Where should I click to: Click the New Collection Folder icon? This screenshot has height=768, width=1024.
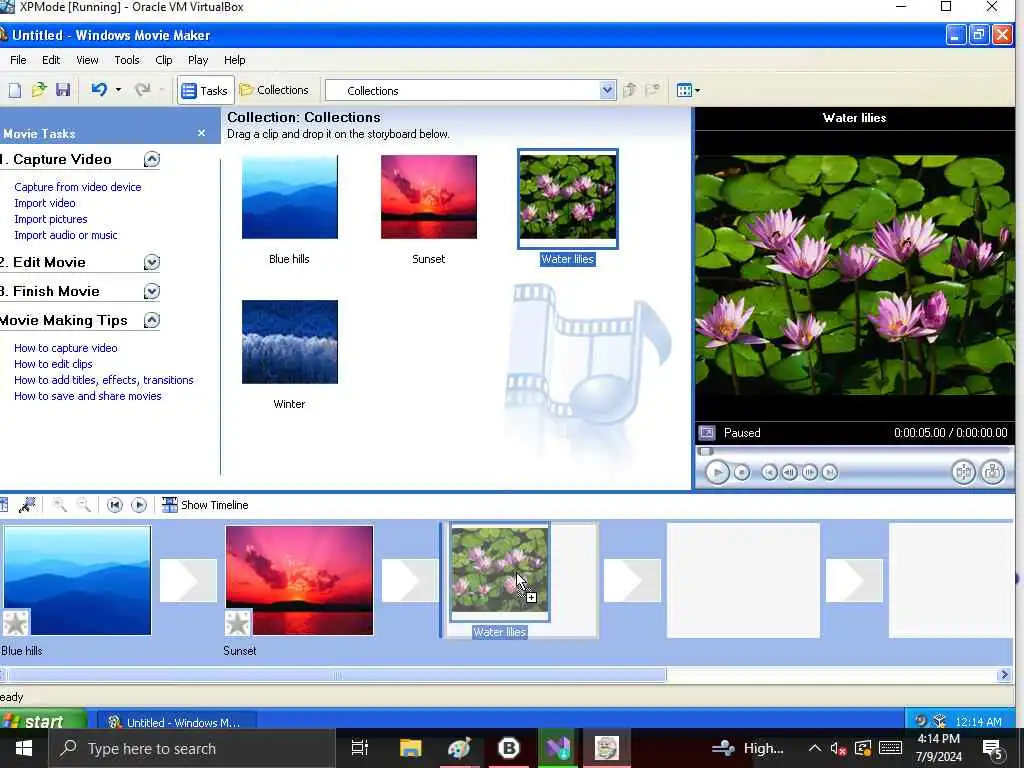pos(652,90)
